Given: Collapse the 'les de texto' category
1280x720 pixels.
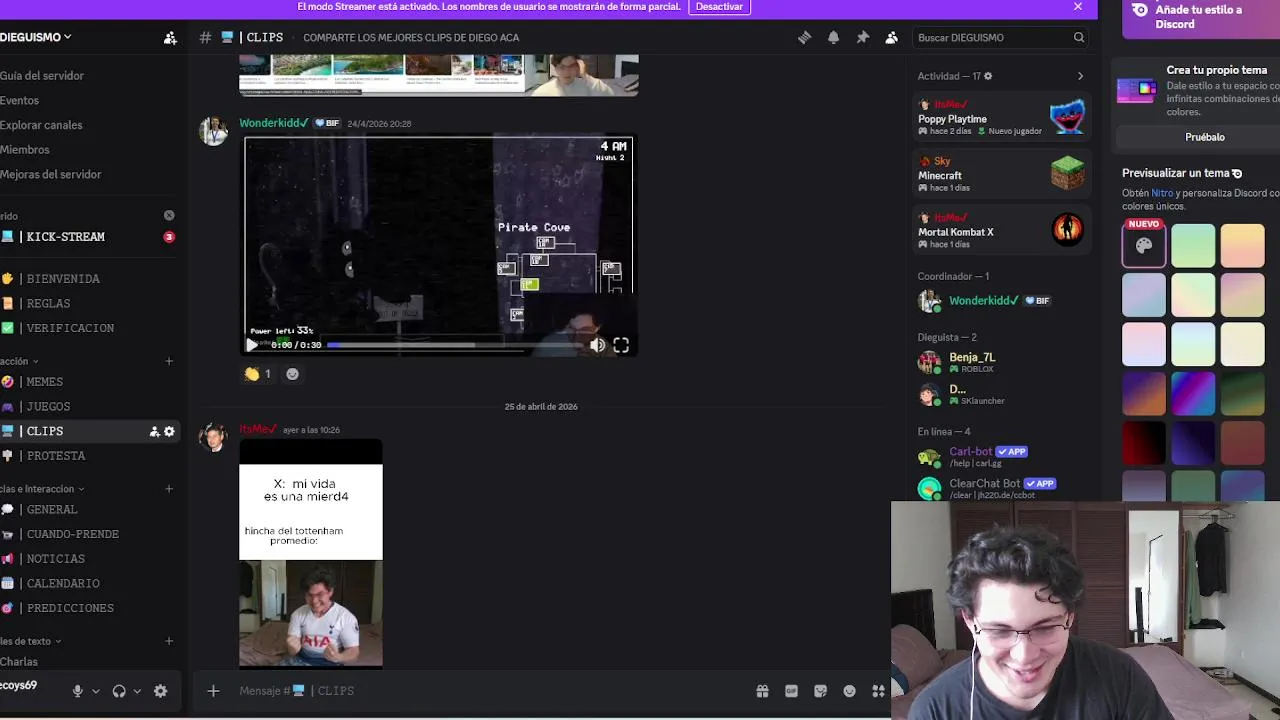Looking at the screenshot, I should tap(31, 641).
